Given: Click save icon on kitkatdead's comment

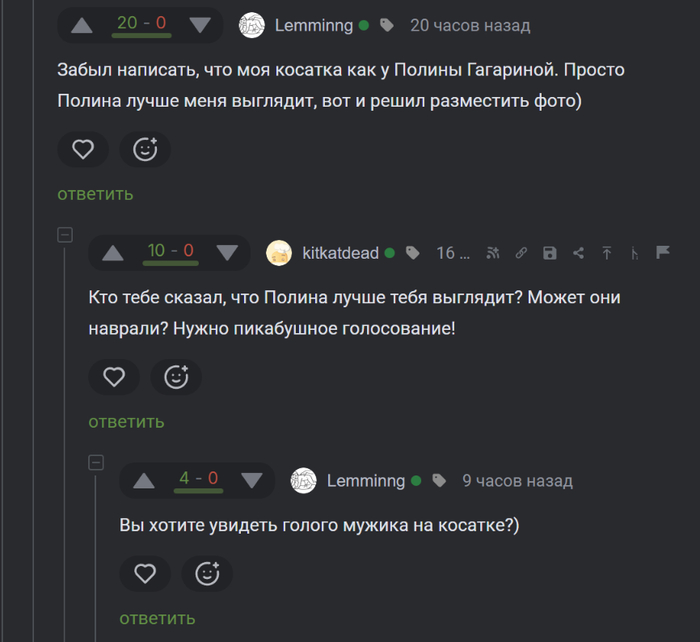Looking at the screenshot, I should click(549, 253).
